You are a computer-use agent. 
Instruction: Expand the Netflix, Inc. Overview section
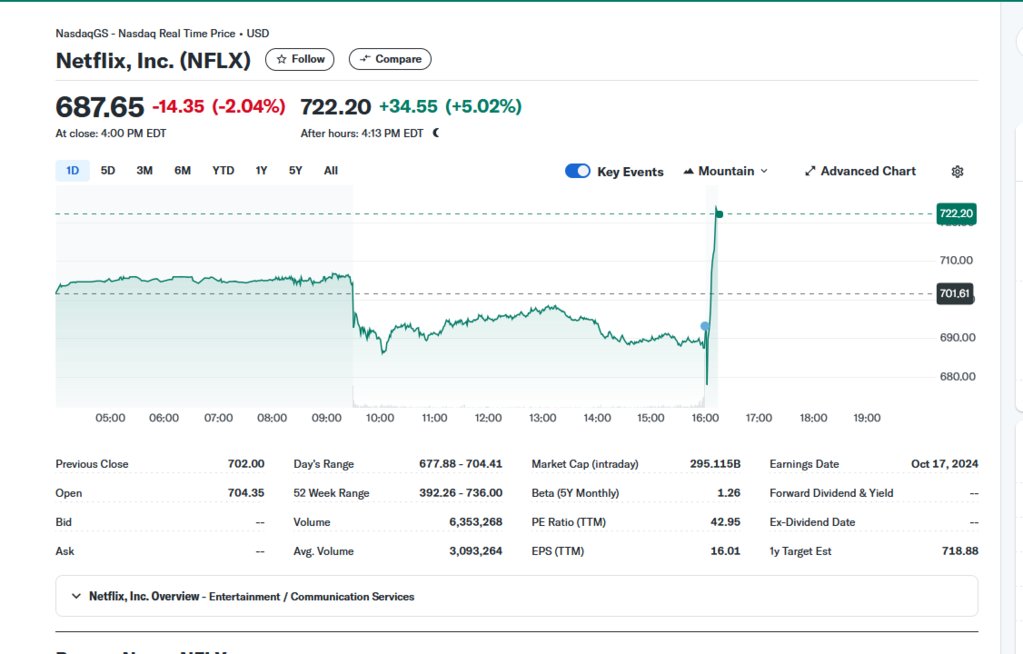pos(517,596)
